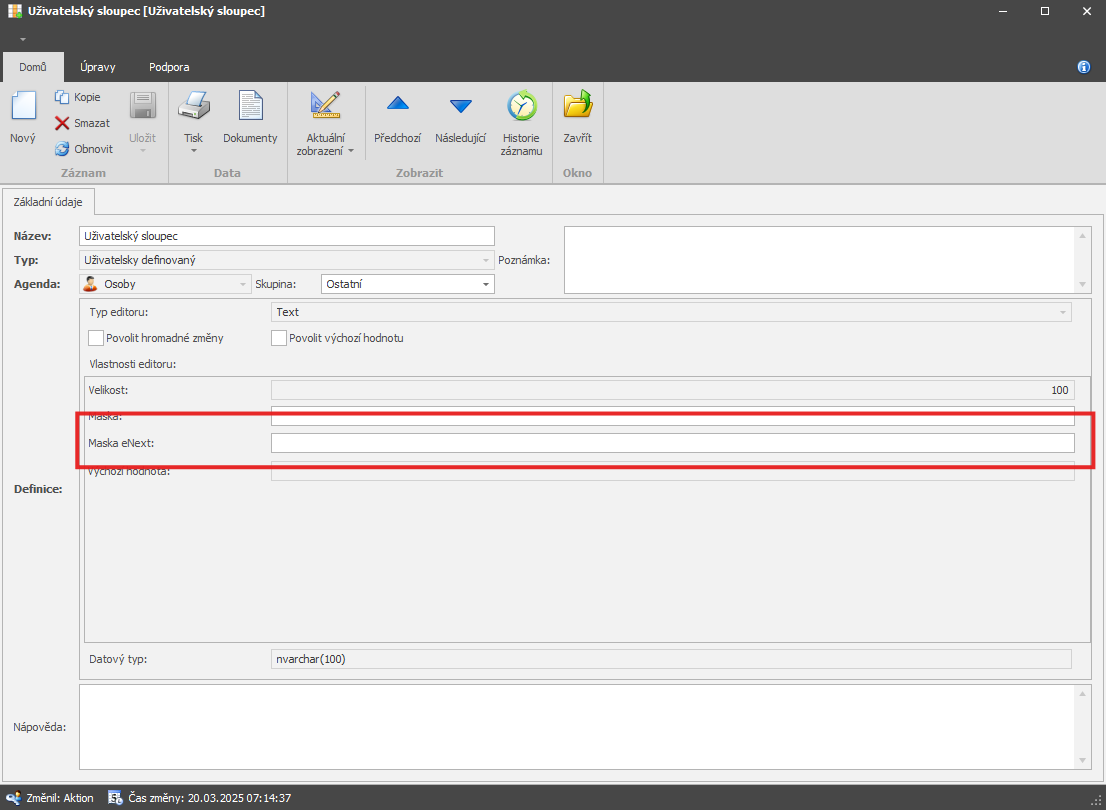
Task: Click the Kopie copy icon
Action: (x=62, y=97)
